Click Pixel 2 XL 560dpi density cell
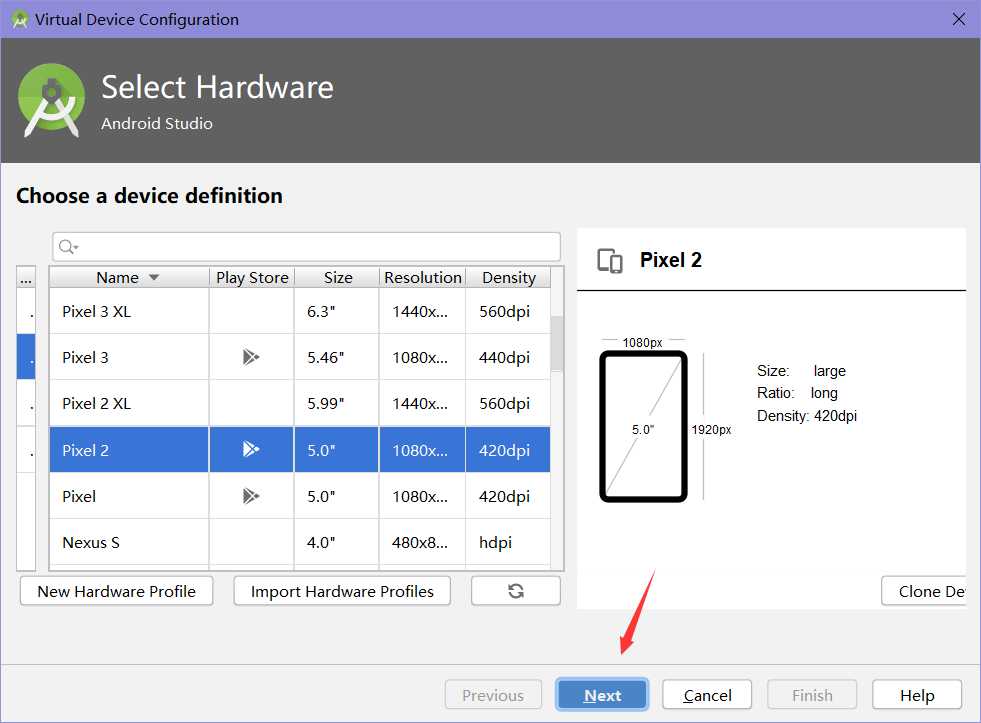This screenshot has height=723, width=981. [508, 403]
